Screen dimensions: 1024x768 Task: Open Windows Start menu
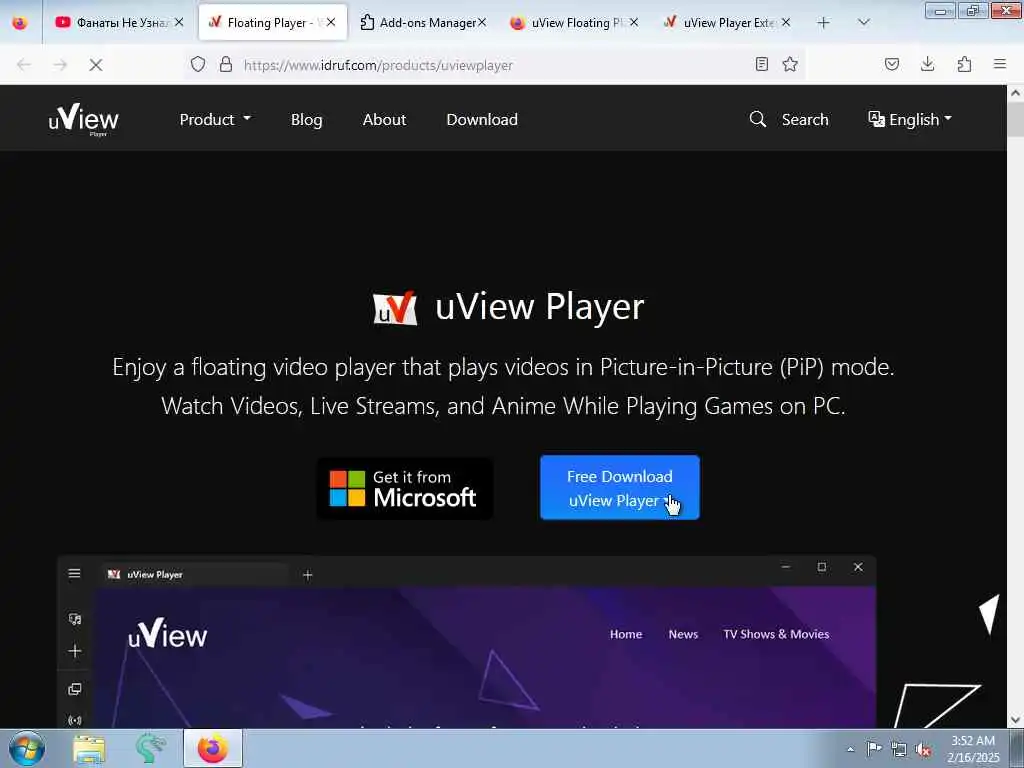click(26, 748)
